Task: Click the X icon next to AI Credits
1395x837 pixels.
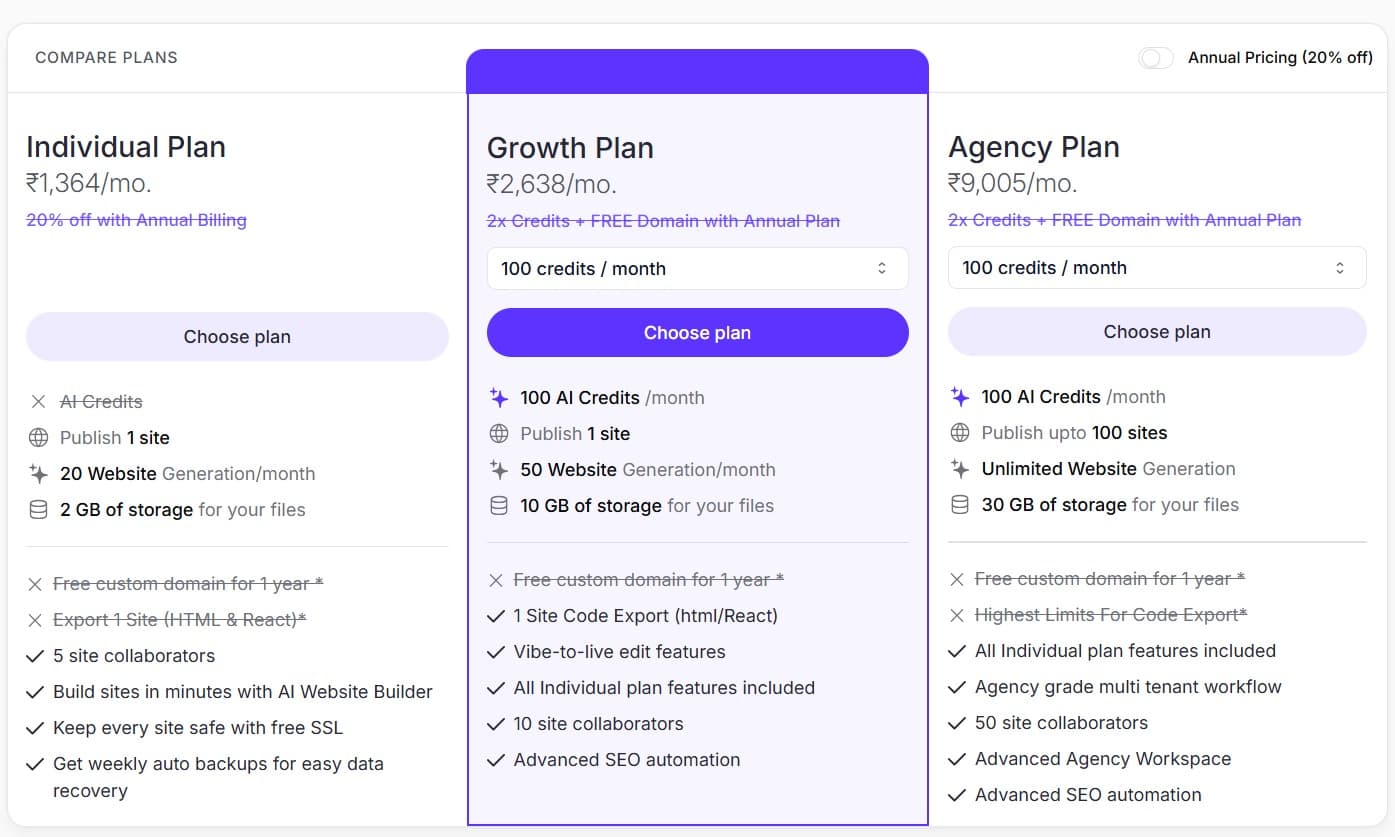Action: click(38, 402)
